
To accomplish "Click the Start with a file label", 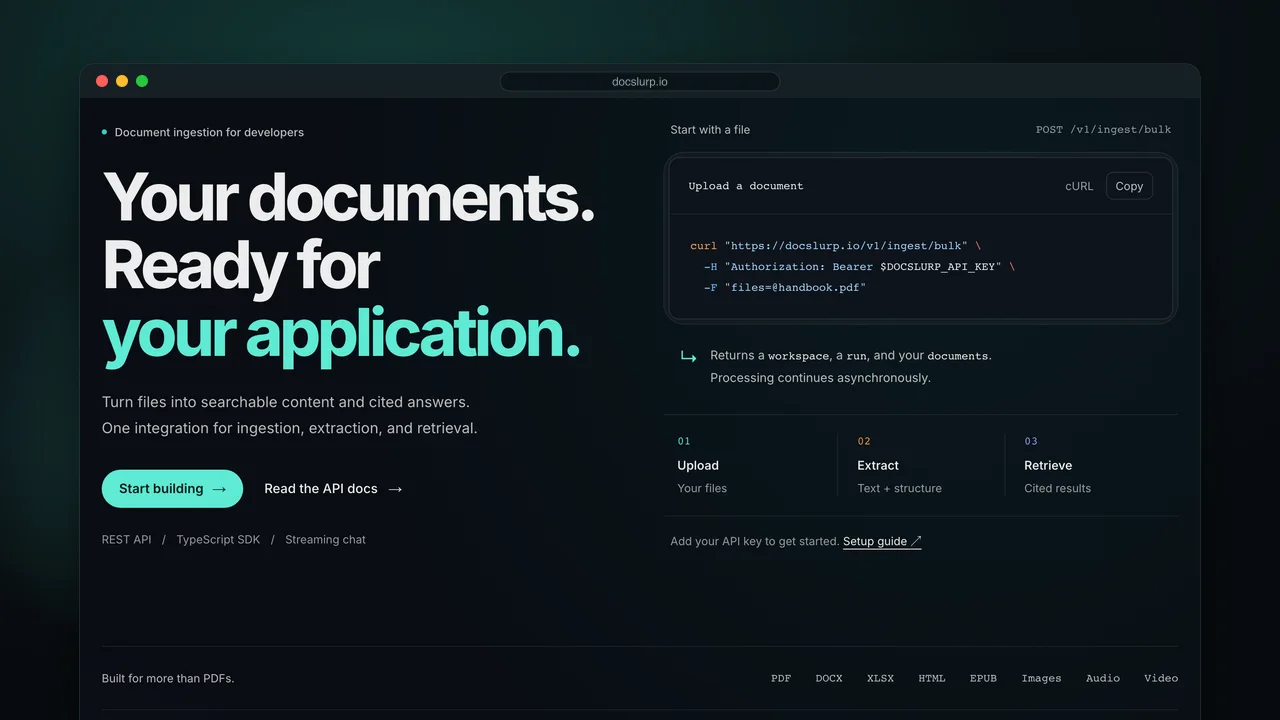I will click(x=710, y=130).
